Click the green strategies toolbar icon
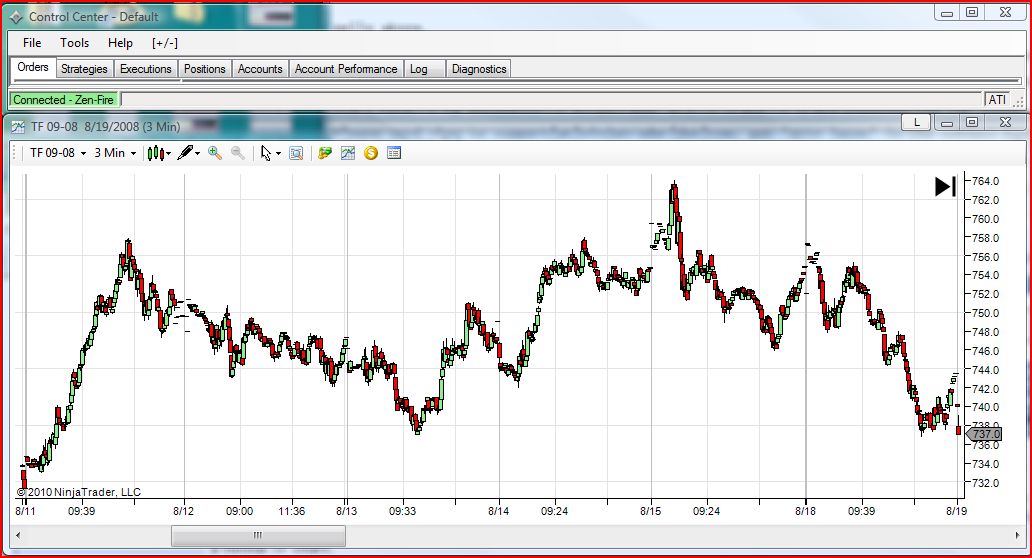Image resolution: width=1032 pixels, height=558 pixels. (x=324, y=153)
